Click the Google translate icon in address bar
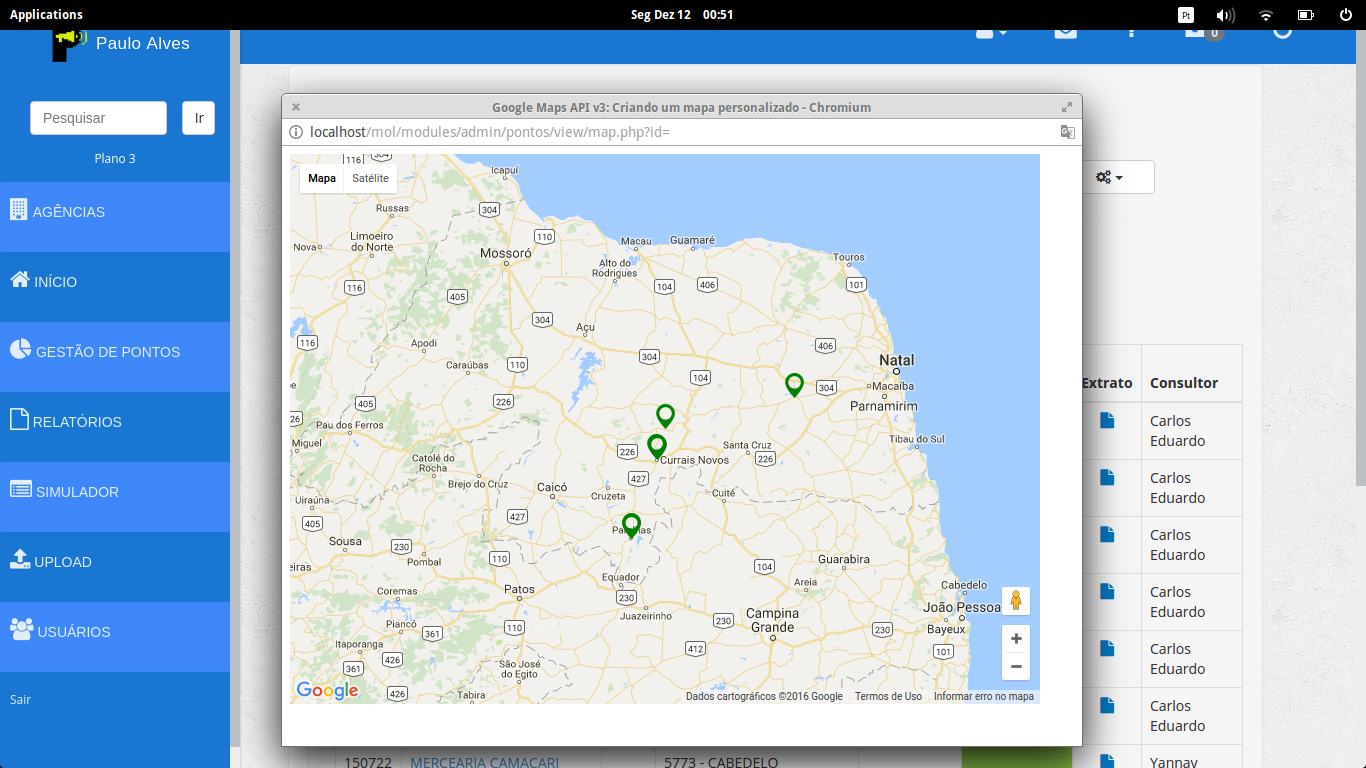This screenshot has width=1366, height=768. pos(1068,132)
